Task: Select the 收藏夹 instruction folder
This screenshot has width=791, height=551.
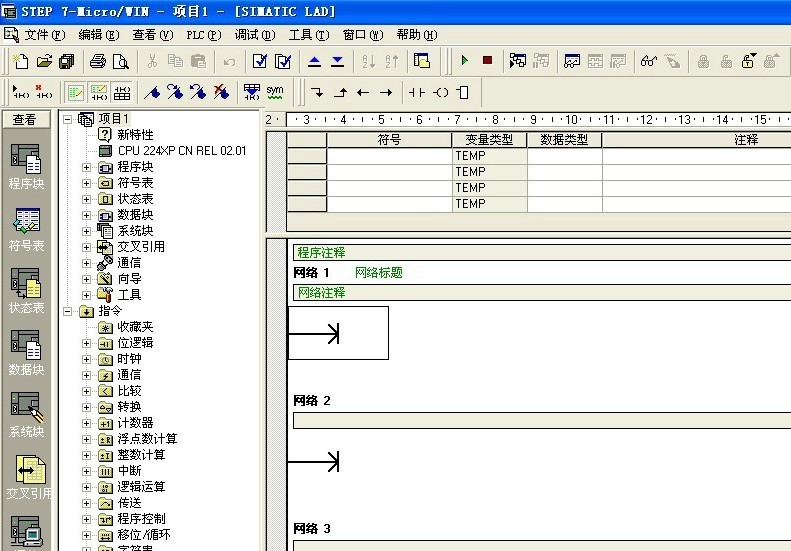Action: pos(135,327)
